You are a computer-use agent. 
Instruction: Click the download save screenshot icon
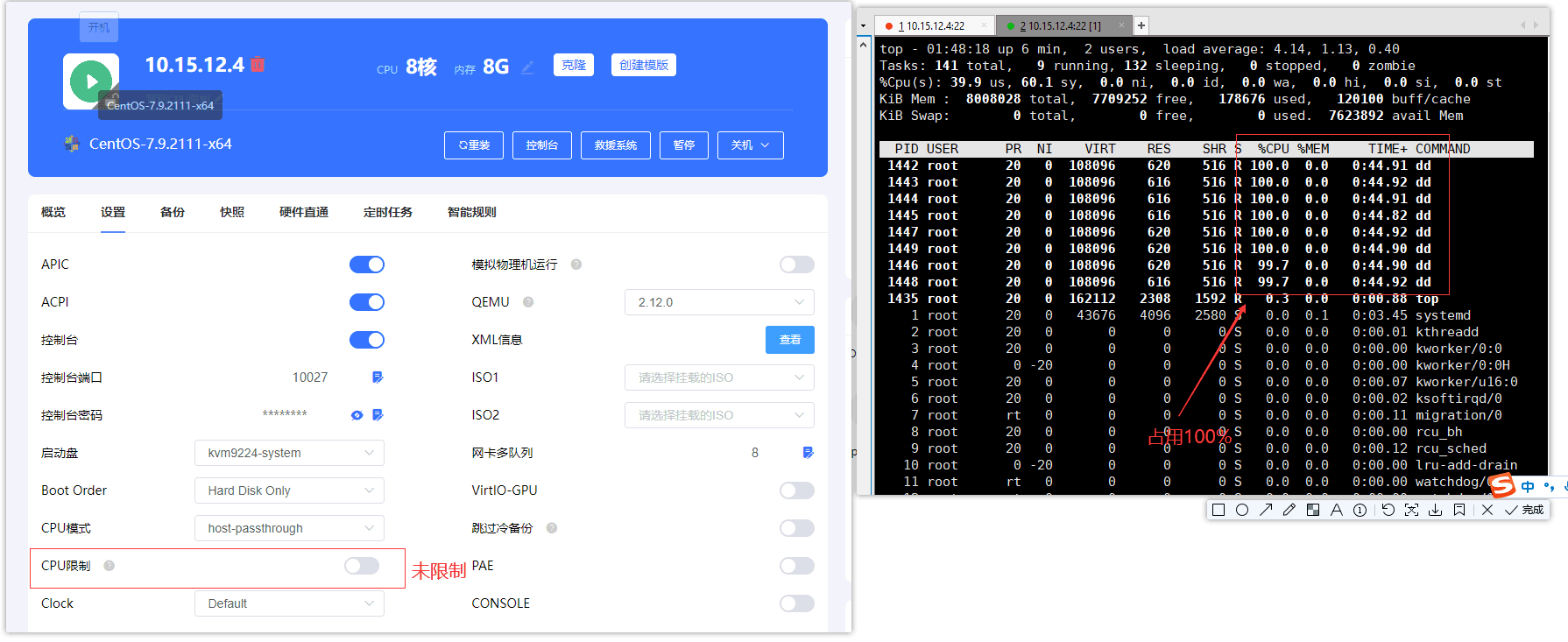point(1435,510)
